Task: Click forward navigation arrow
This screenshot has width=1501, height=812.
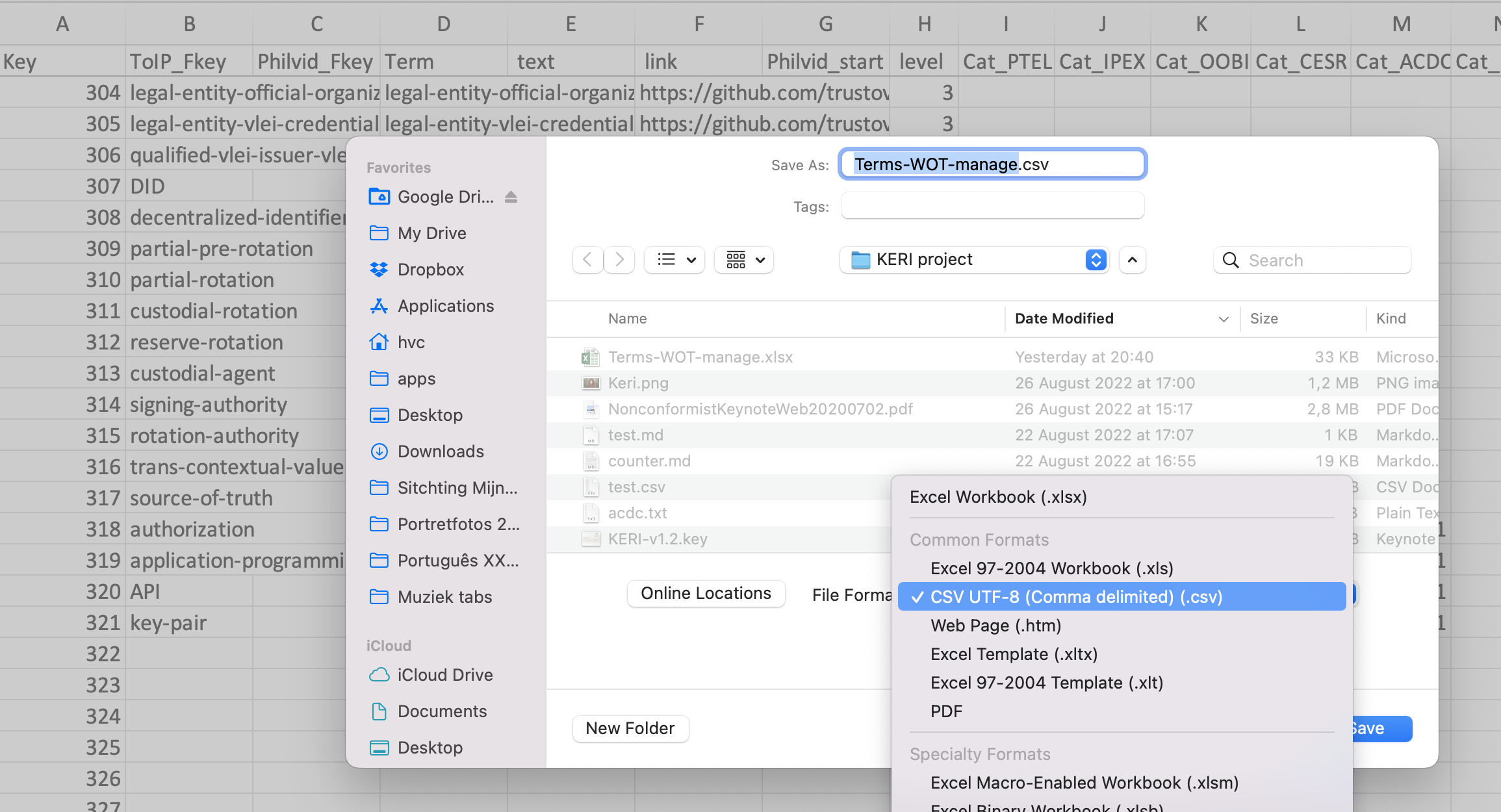Action: pos(619,260)
